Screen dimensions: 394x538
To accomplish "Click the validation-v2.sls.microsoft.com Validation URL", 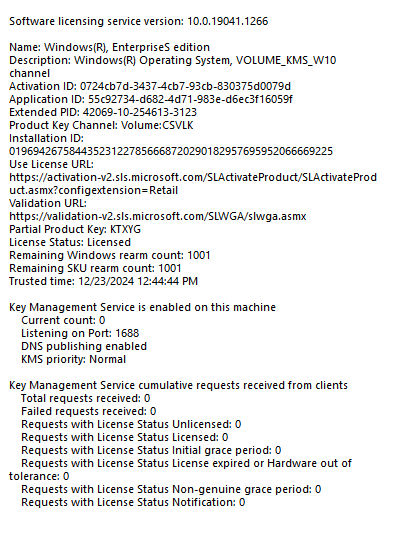I will [x=158, y=216].
